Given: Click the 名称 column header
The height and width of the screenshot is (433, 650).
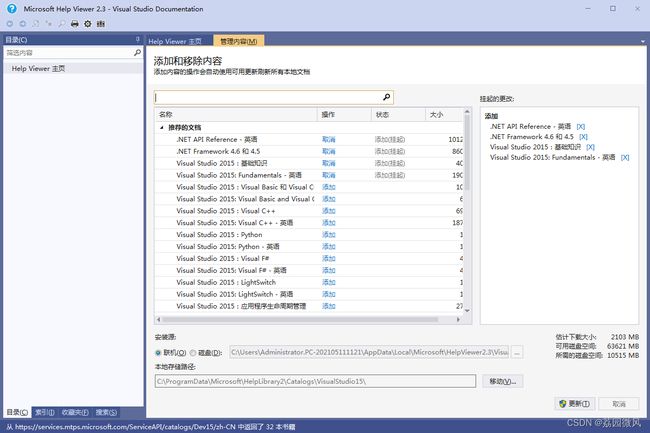Looking at the screenshot, I should tap(236, 115).
